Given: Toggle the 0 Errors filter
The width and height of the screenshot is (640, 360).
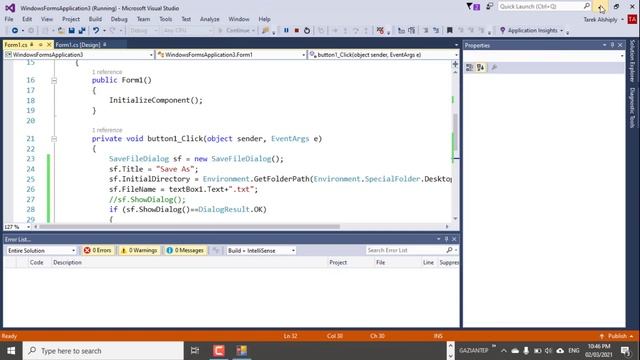Looking at the screenshot, I should coord(98,251).
